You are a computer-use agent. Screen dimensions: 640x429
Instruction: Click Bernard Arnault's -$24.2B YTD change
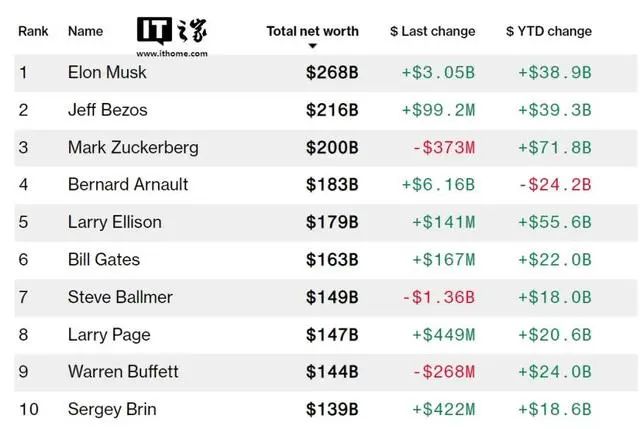tap(555, 185)
